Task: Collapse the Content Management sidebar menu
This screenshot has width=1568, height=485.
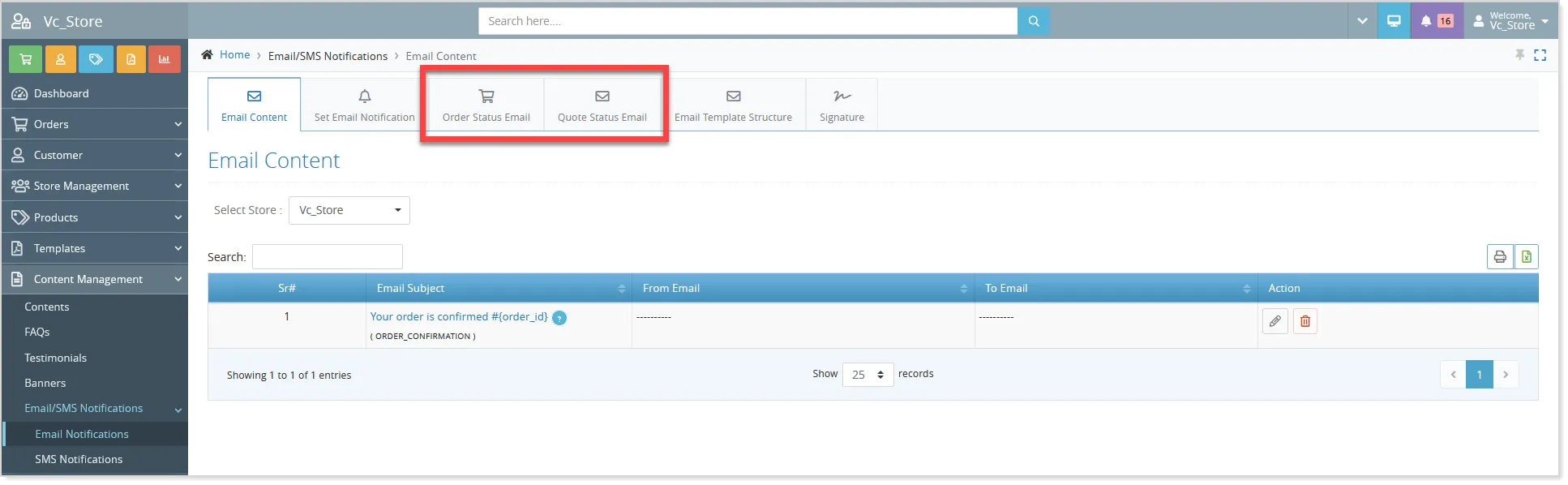Action: coord(95,279)
